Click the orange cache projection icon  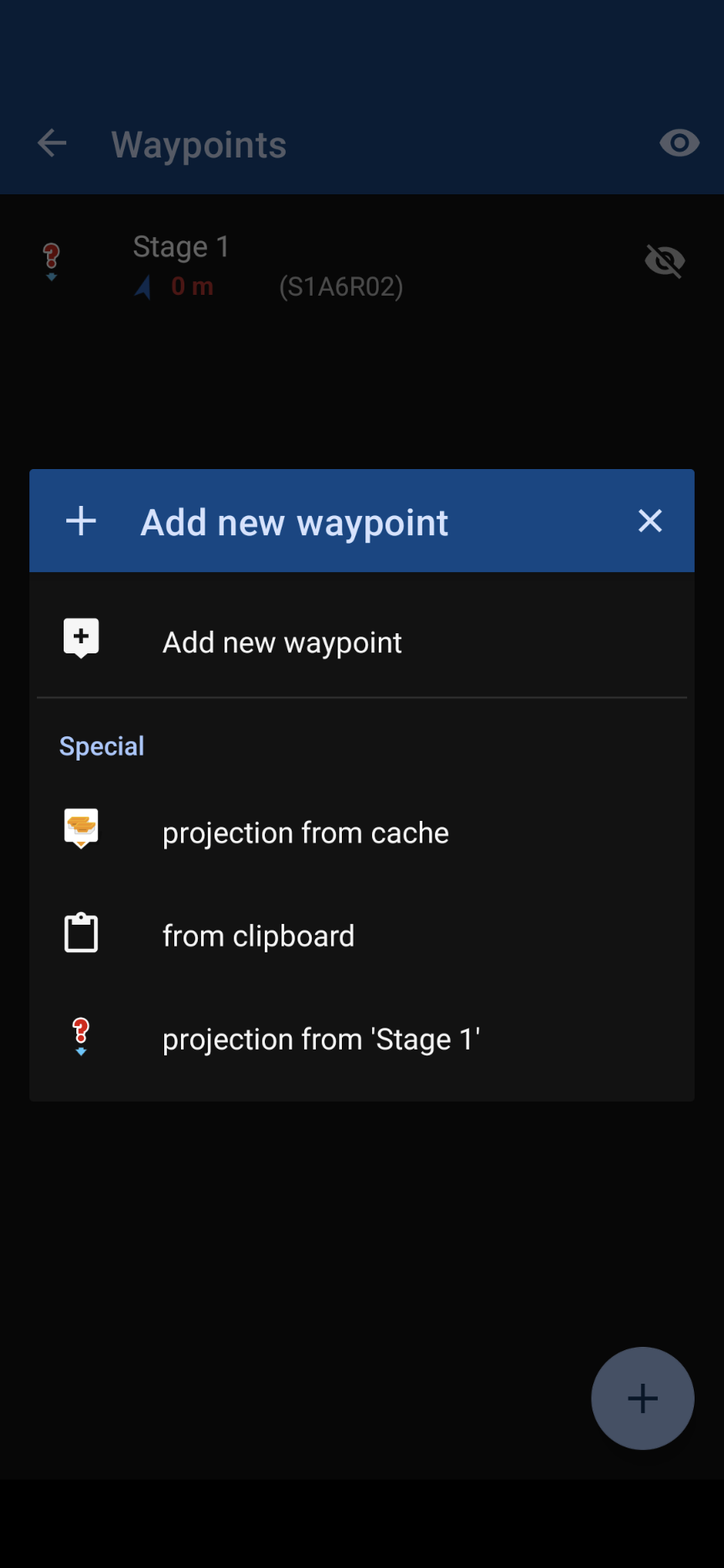(81, 828)
